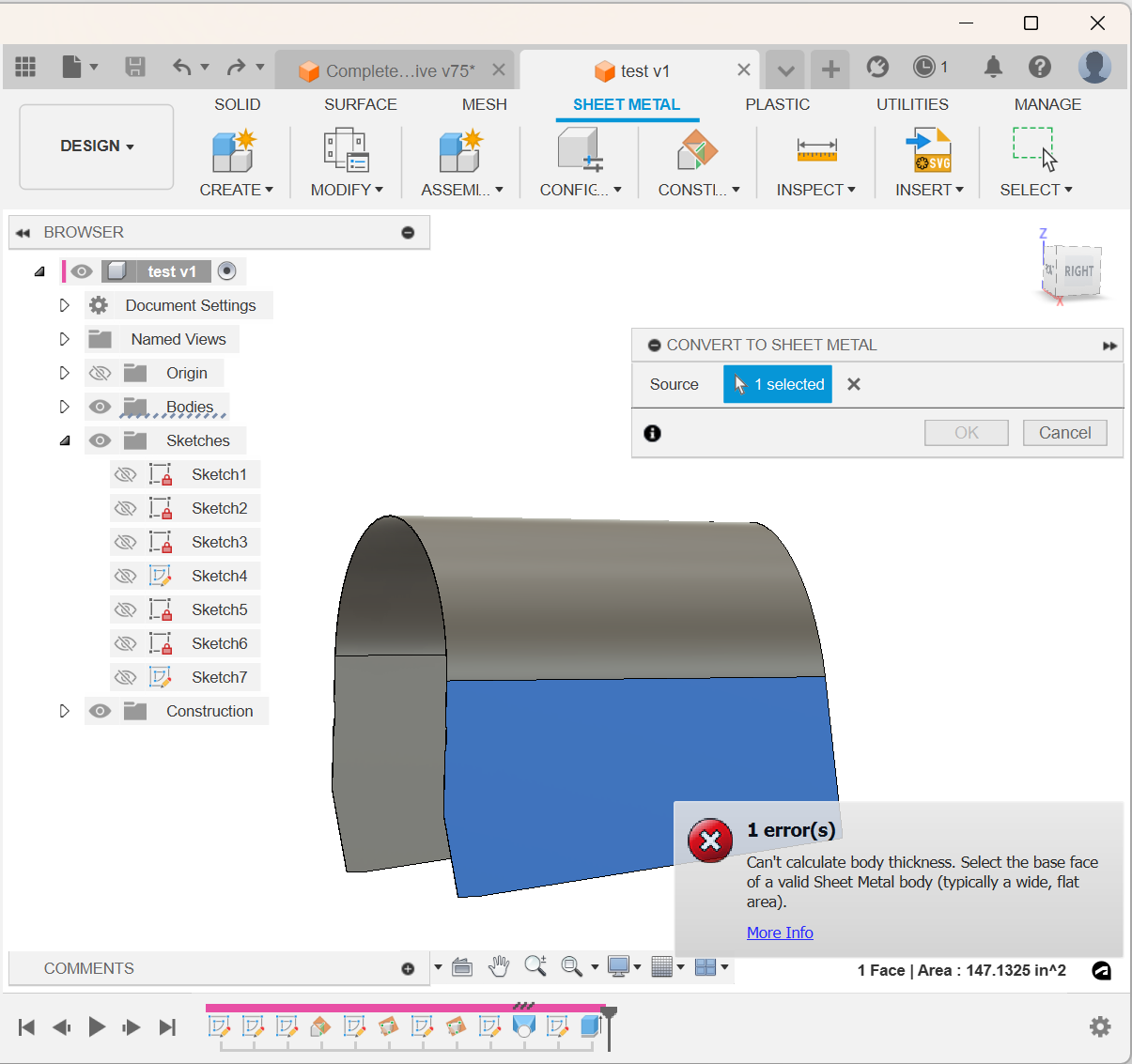Show the Bodies folder
This screenshot has width=1132, height=1064.
point(100,407)
